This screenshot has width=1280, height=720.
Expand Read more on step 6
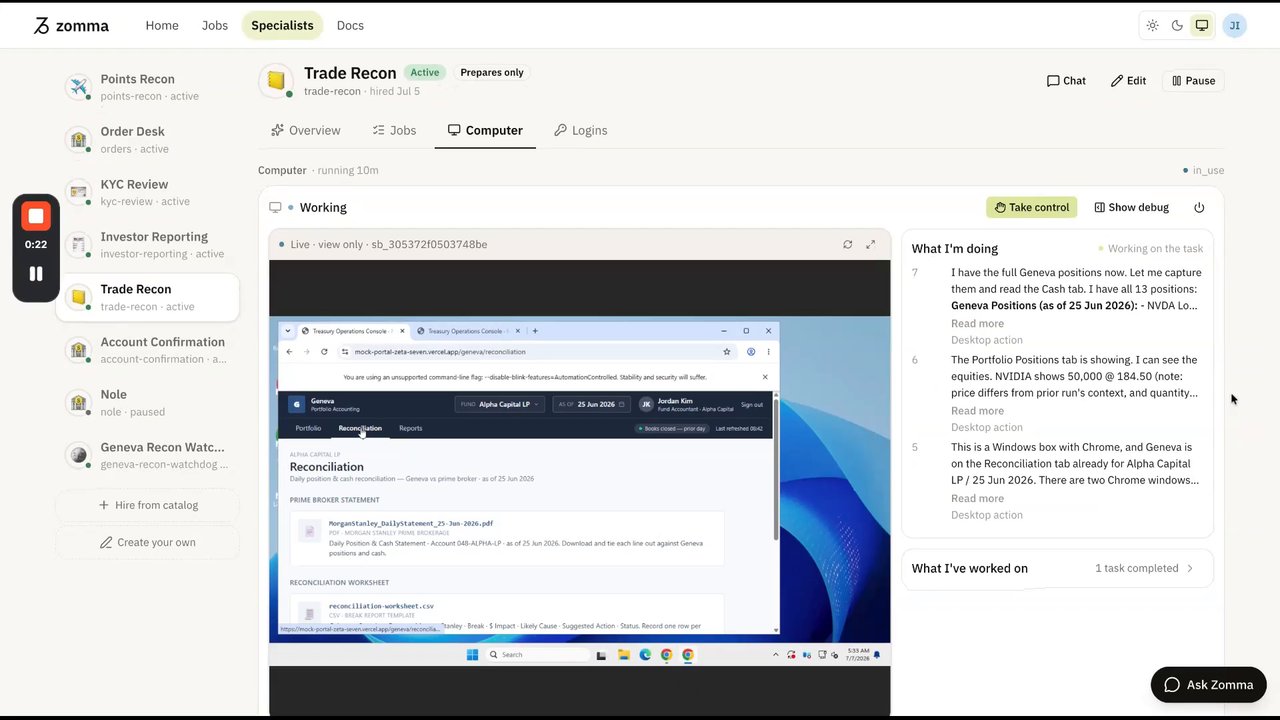click(977, 410)
